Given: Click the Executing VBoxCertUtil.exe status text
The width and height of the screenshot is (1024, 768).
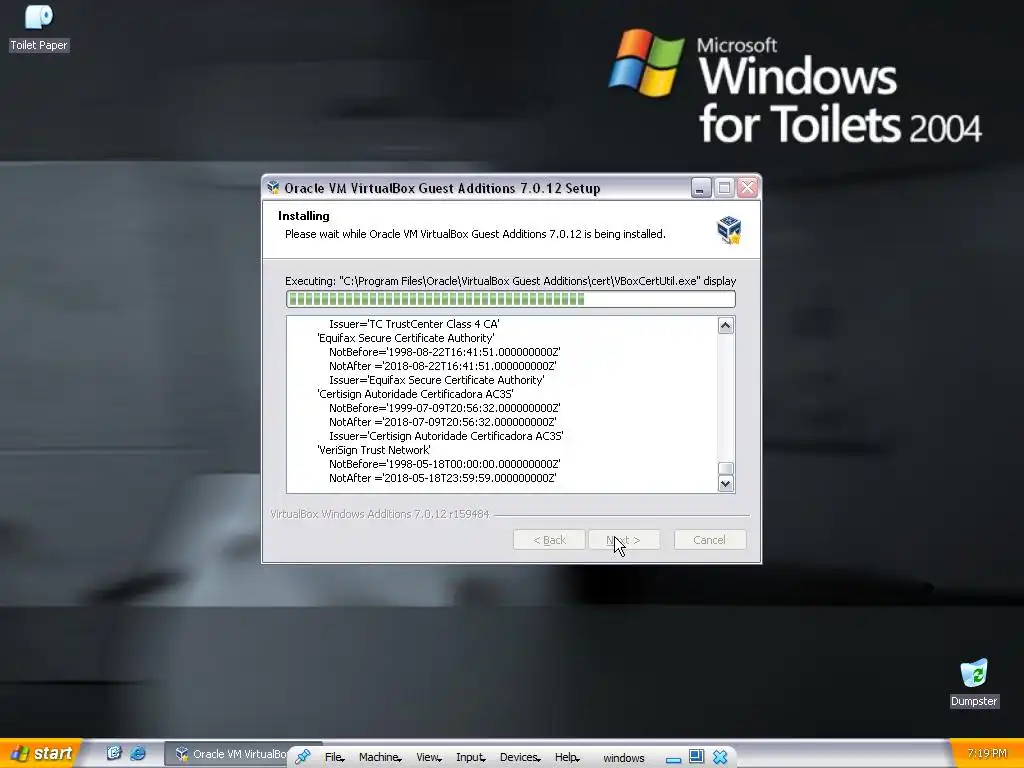Looking at the screenshot, I should tap(511, 281).
